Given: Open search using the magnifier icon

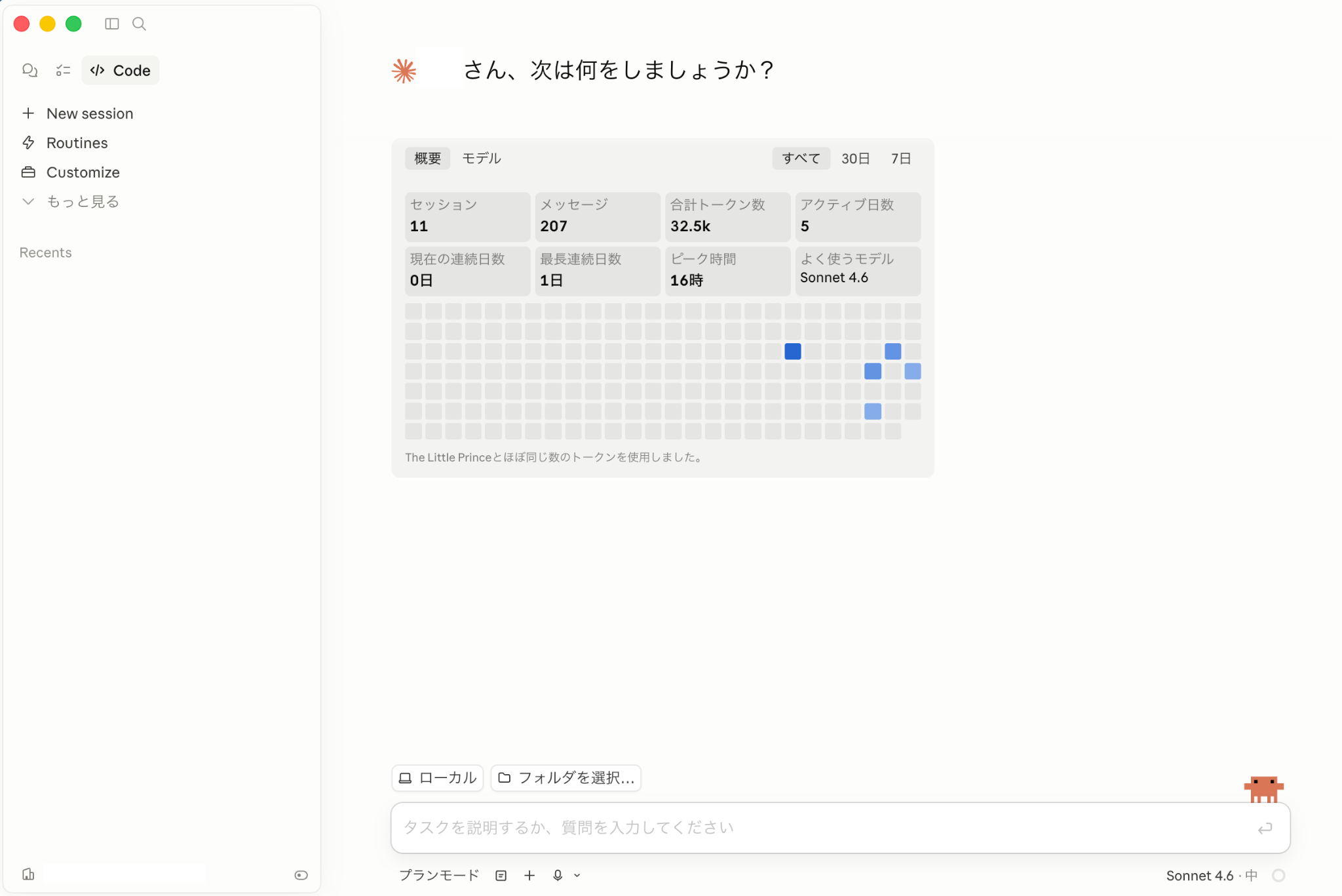Looking at the screenshot, I should tap(139, 24).
